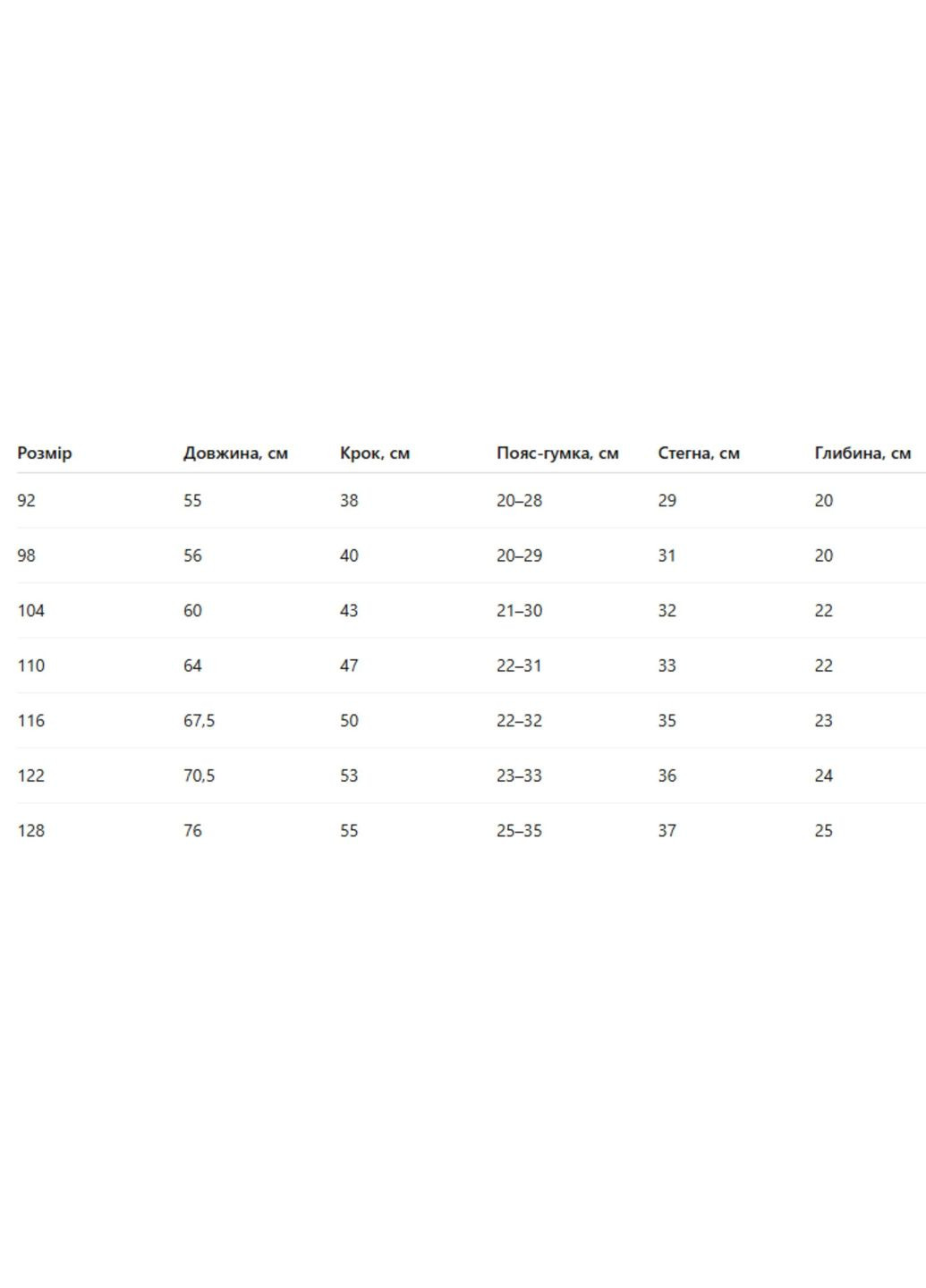
Task: Click the 76 length value
Action: tap(193, 831)
